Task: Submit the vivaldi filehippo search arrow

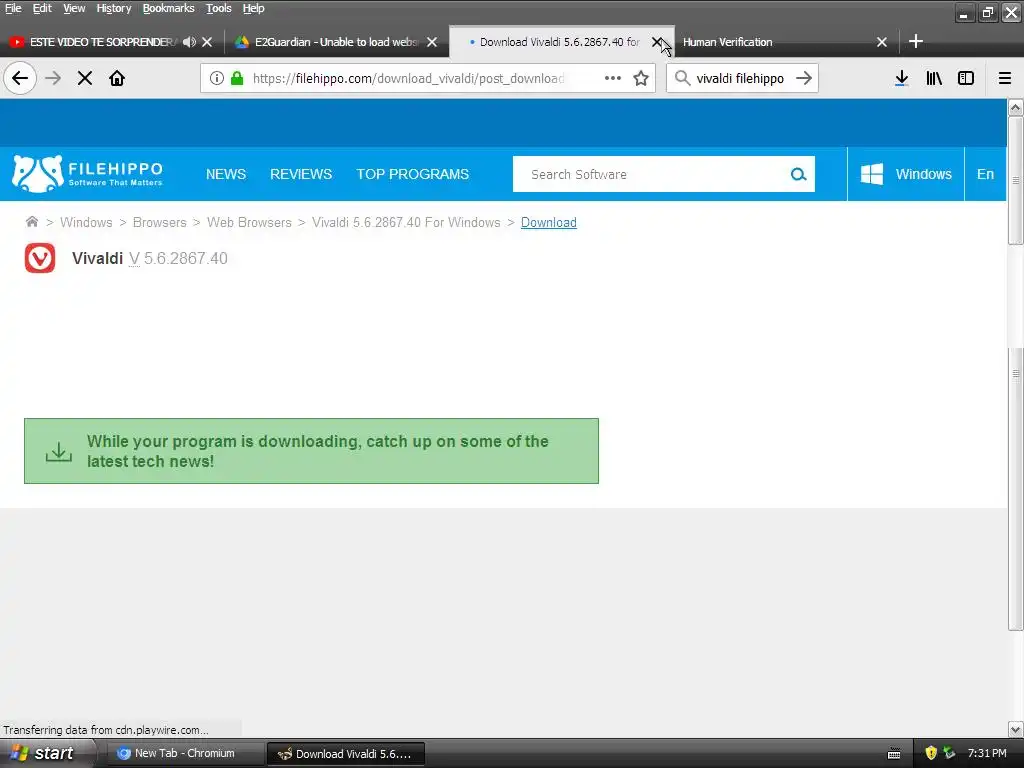Action: [804, 78]
